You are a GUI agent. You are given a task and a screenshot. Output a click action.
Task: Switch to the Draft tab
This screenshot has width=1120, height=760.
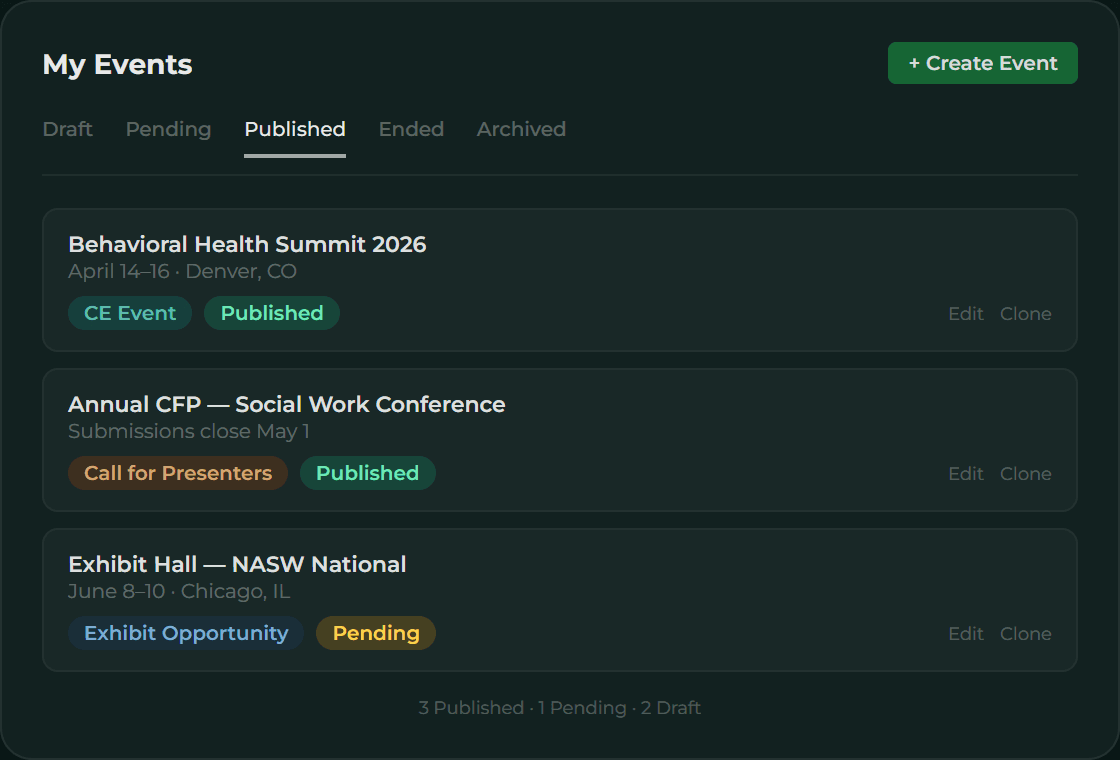(x=67, y=129)
